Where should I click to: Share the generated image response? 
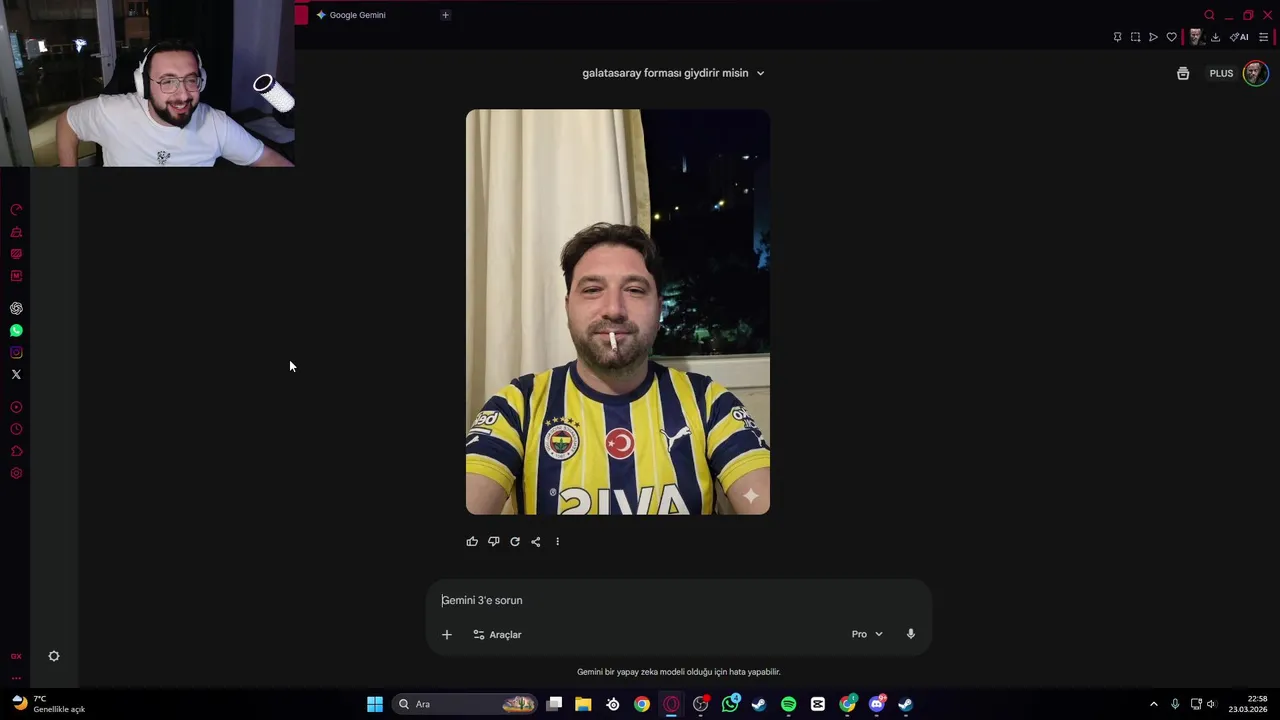(x=536, y=541)
